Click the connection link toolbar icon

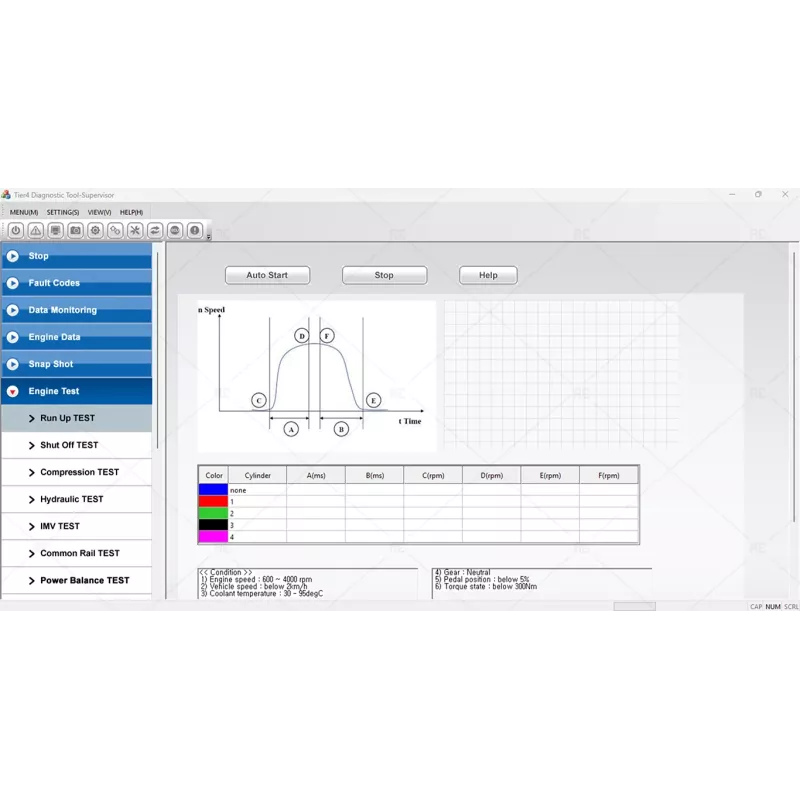click(115, 230)
